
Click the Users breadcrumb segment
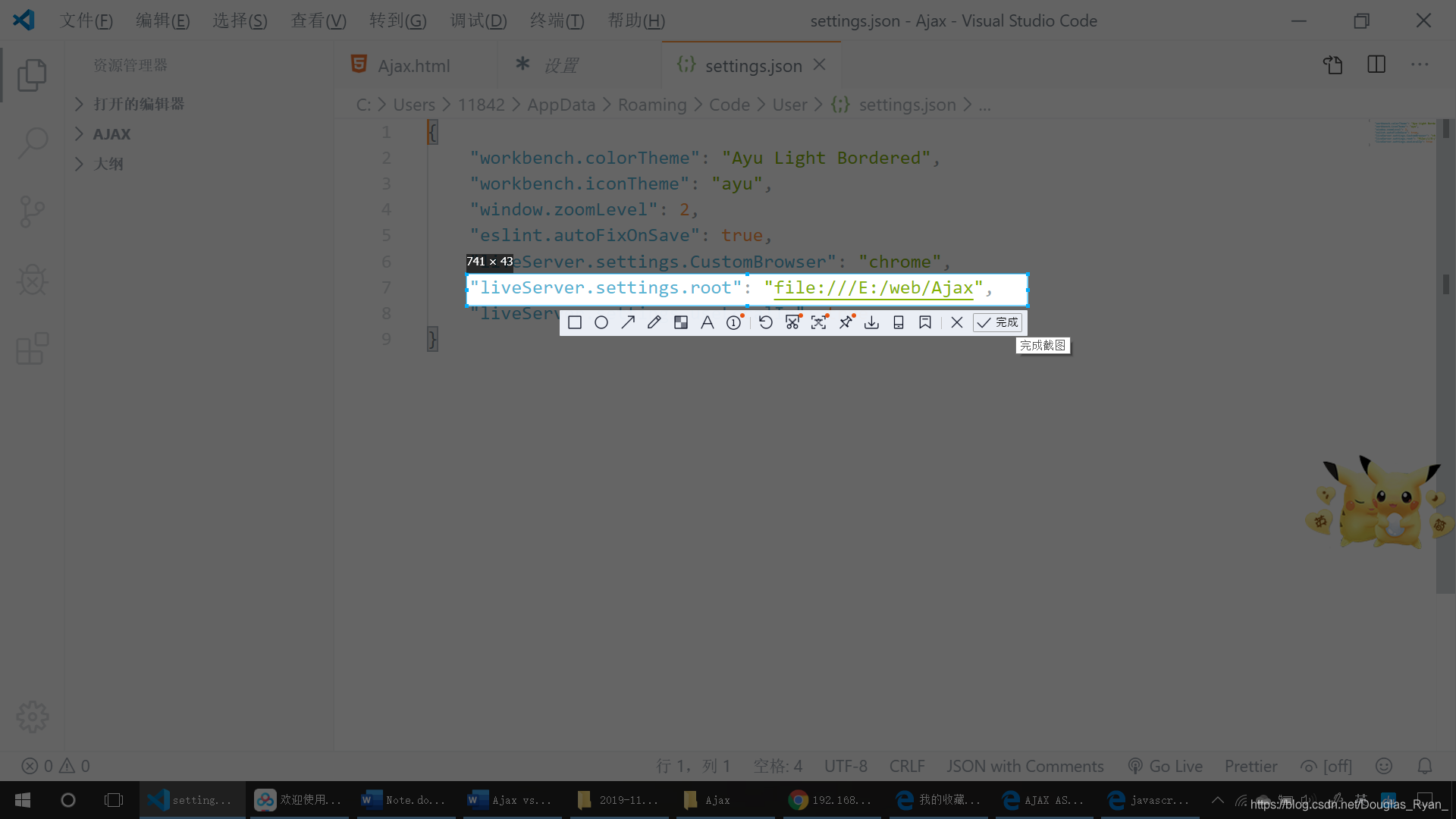414,105
